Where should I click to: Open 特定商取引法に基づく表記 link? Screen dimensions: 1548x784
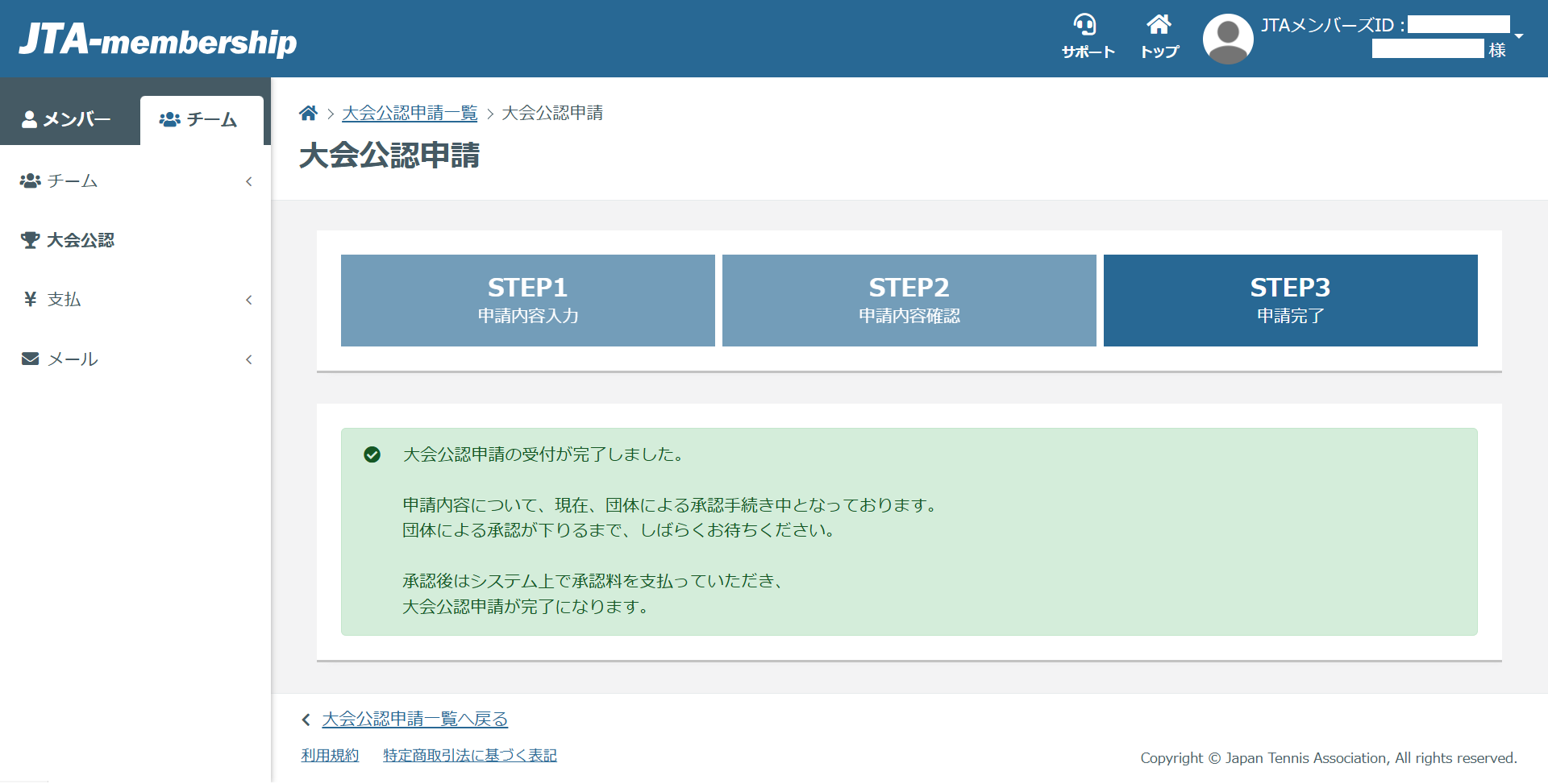[x=470, y=756]
